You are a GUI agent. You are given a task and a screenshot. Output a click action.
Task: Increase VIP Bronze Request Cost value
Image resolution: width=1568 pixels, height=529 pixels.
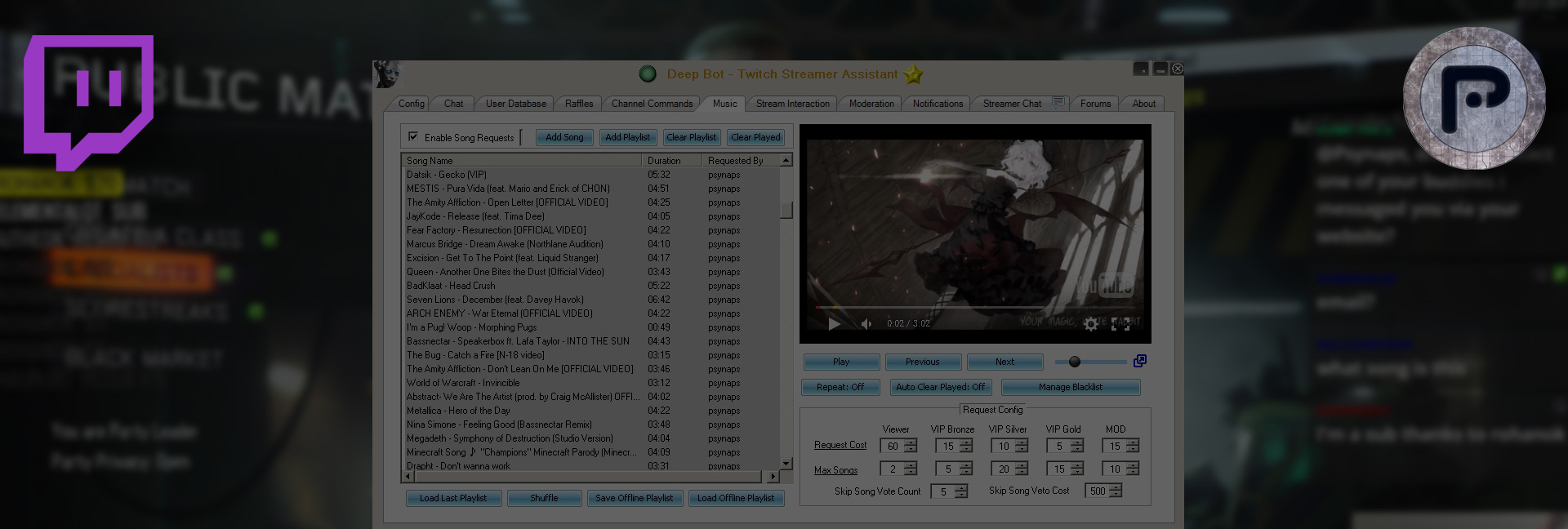(966, 442)
